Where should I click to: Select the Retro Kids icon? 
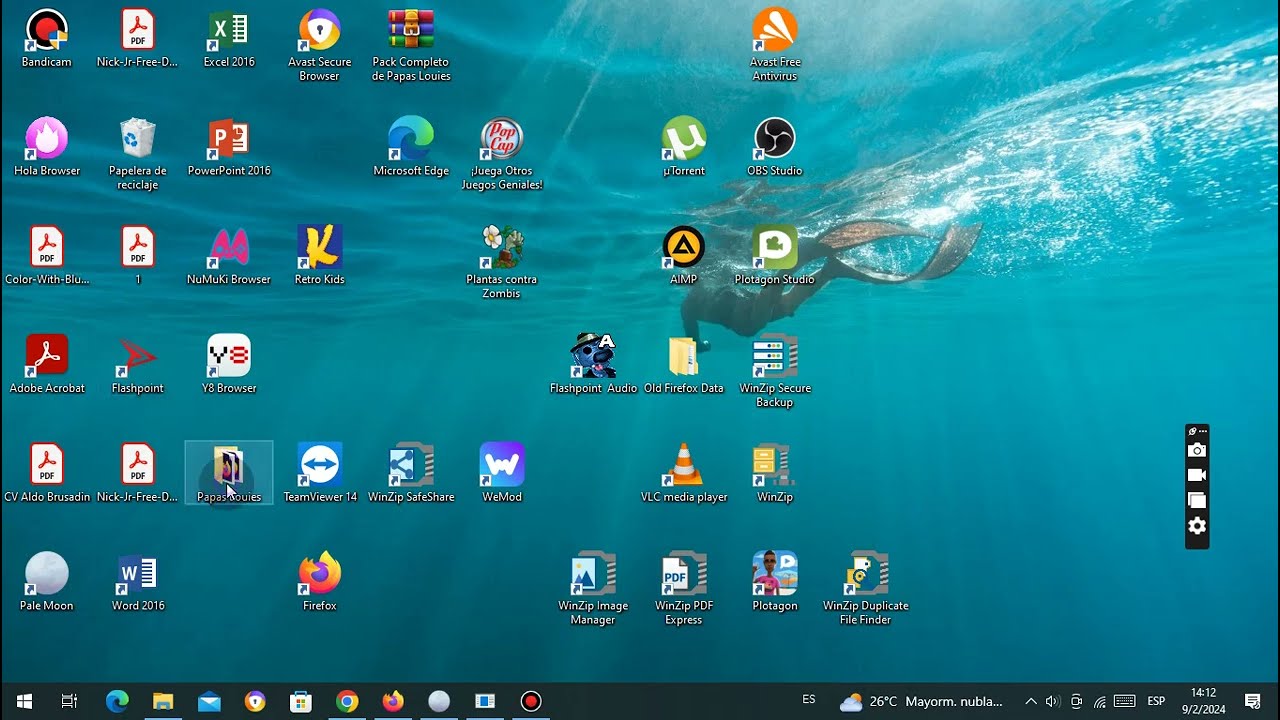pyautogui.click(x=320, y=257)
